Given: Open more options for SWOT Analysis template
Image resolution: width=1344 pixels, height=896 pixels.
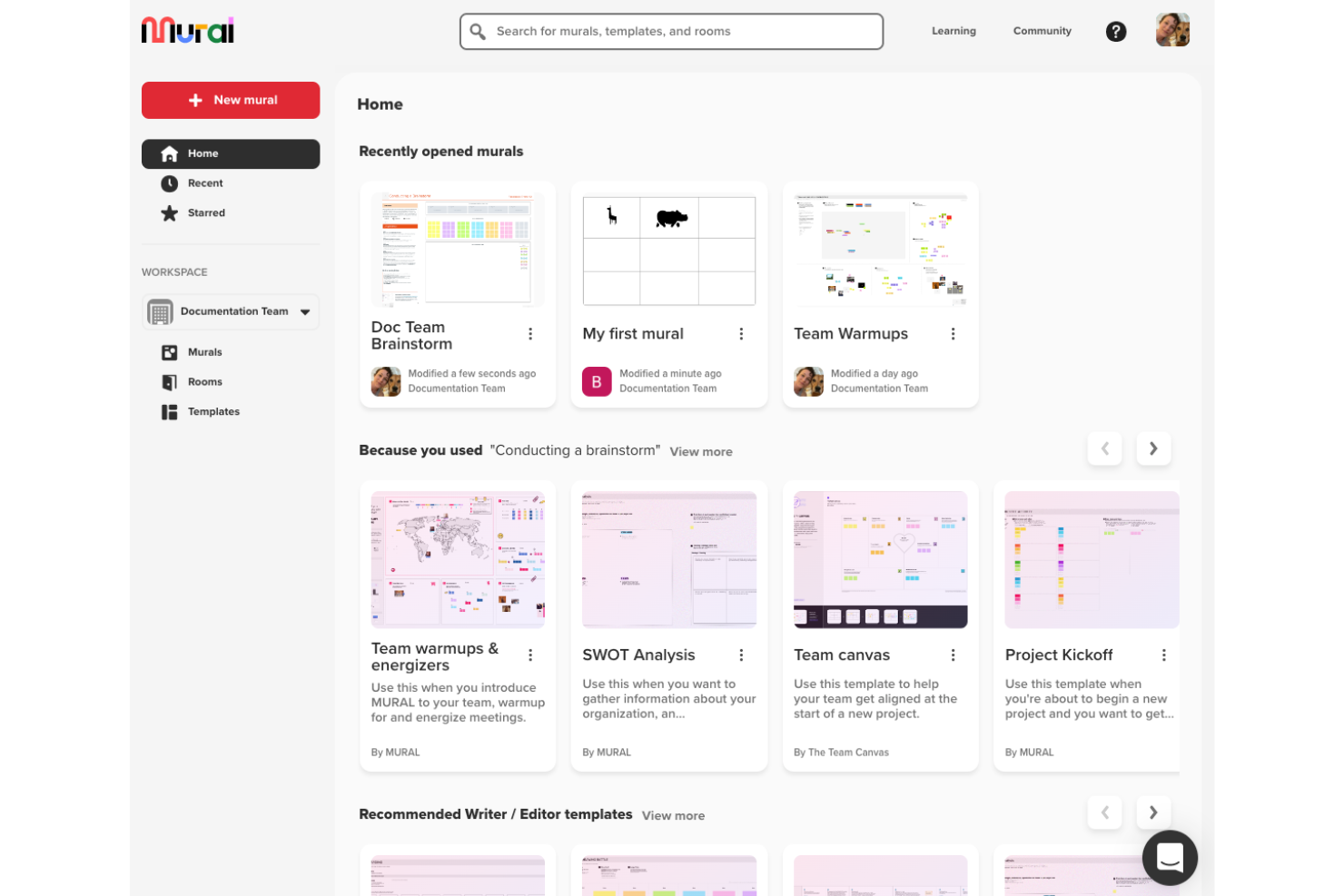Looking at the screenshot, I should coord(741,655).
